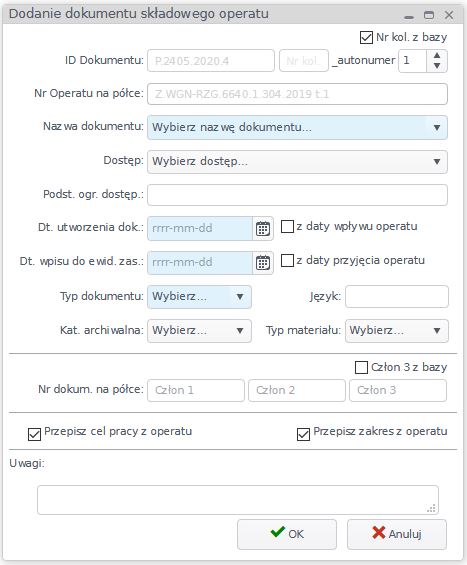Viewport: 467px width, 565px height.
Task: Confirm with the OK button
Action: click(287, 534)
